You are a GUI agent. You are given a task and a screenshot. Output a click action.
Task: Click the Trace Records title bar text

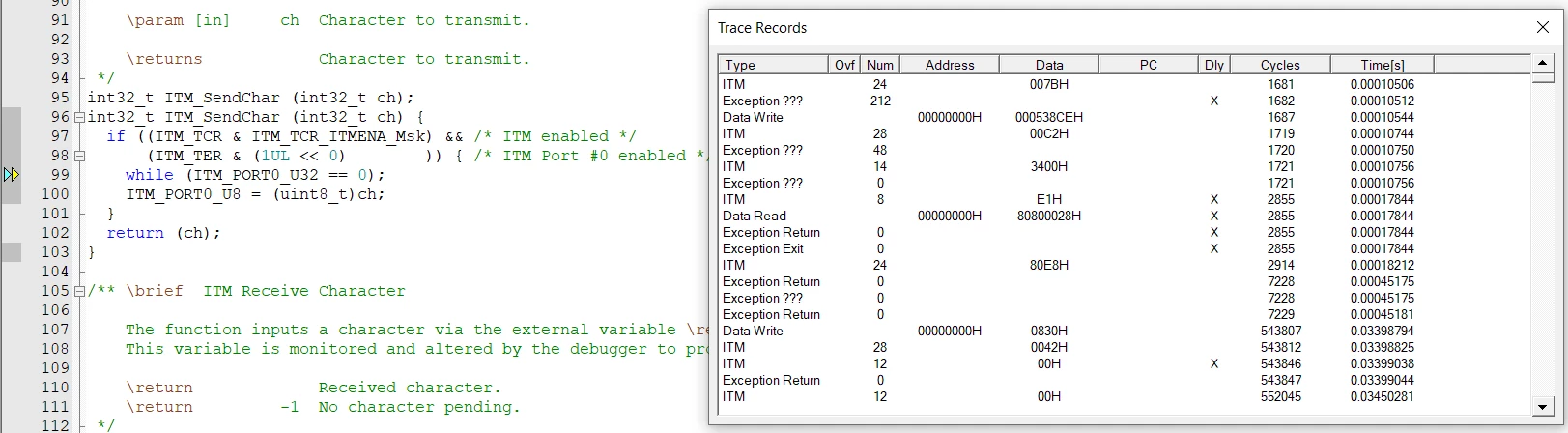[x=762, y=28]
